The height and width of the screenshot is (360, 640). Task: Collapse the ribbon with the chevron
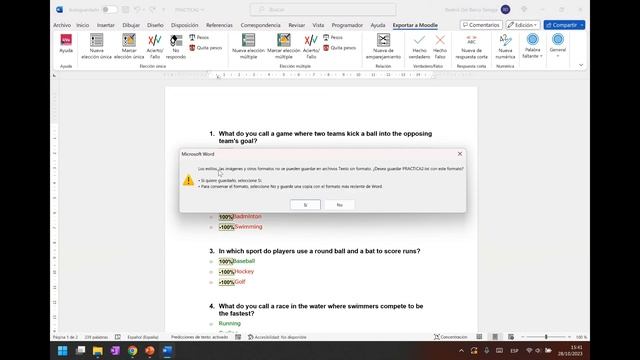(581, 65)
